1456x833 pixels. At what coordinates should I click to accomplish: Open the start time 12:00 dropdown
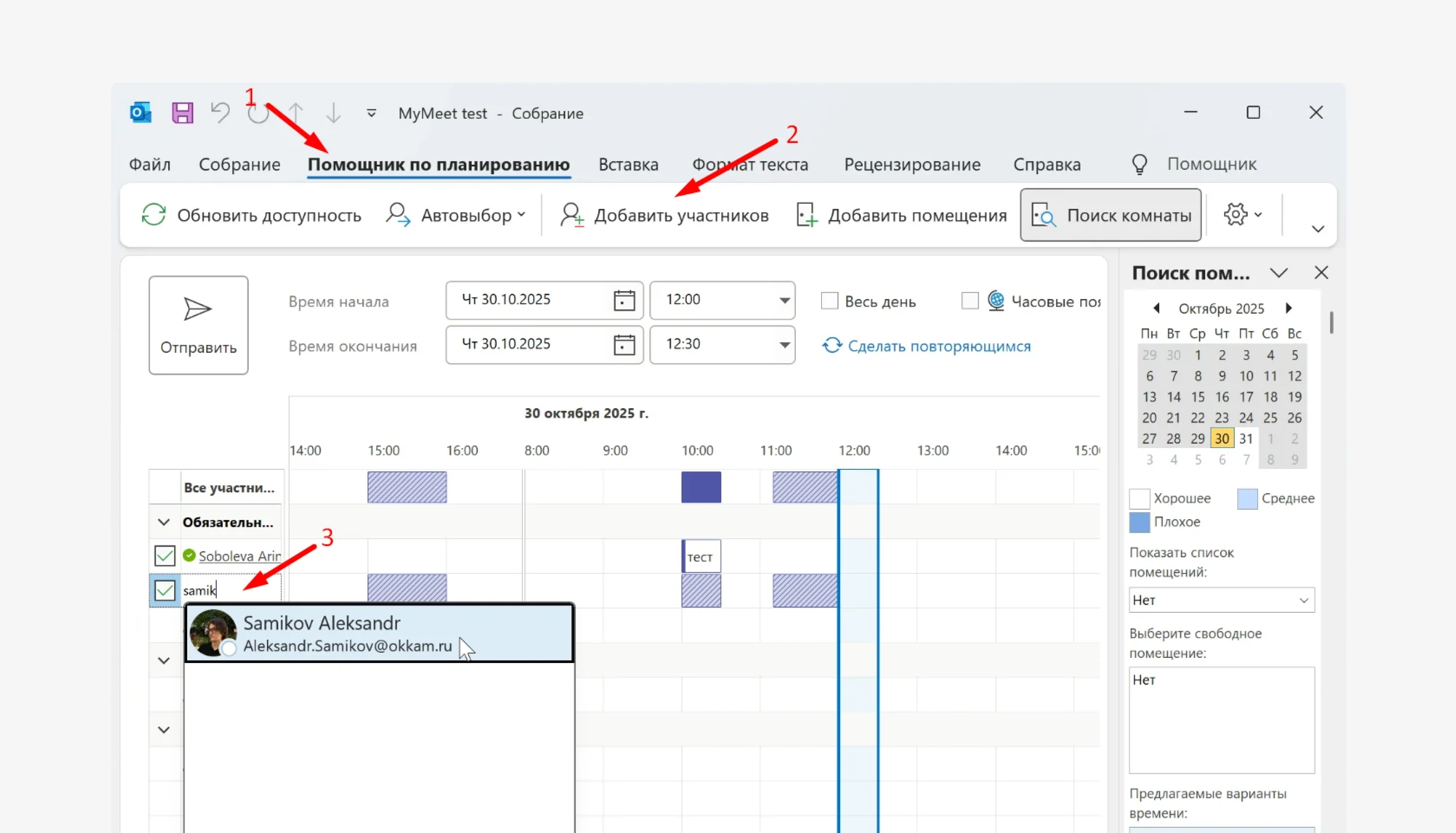784,300
